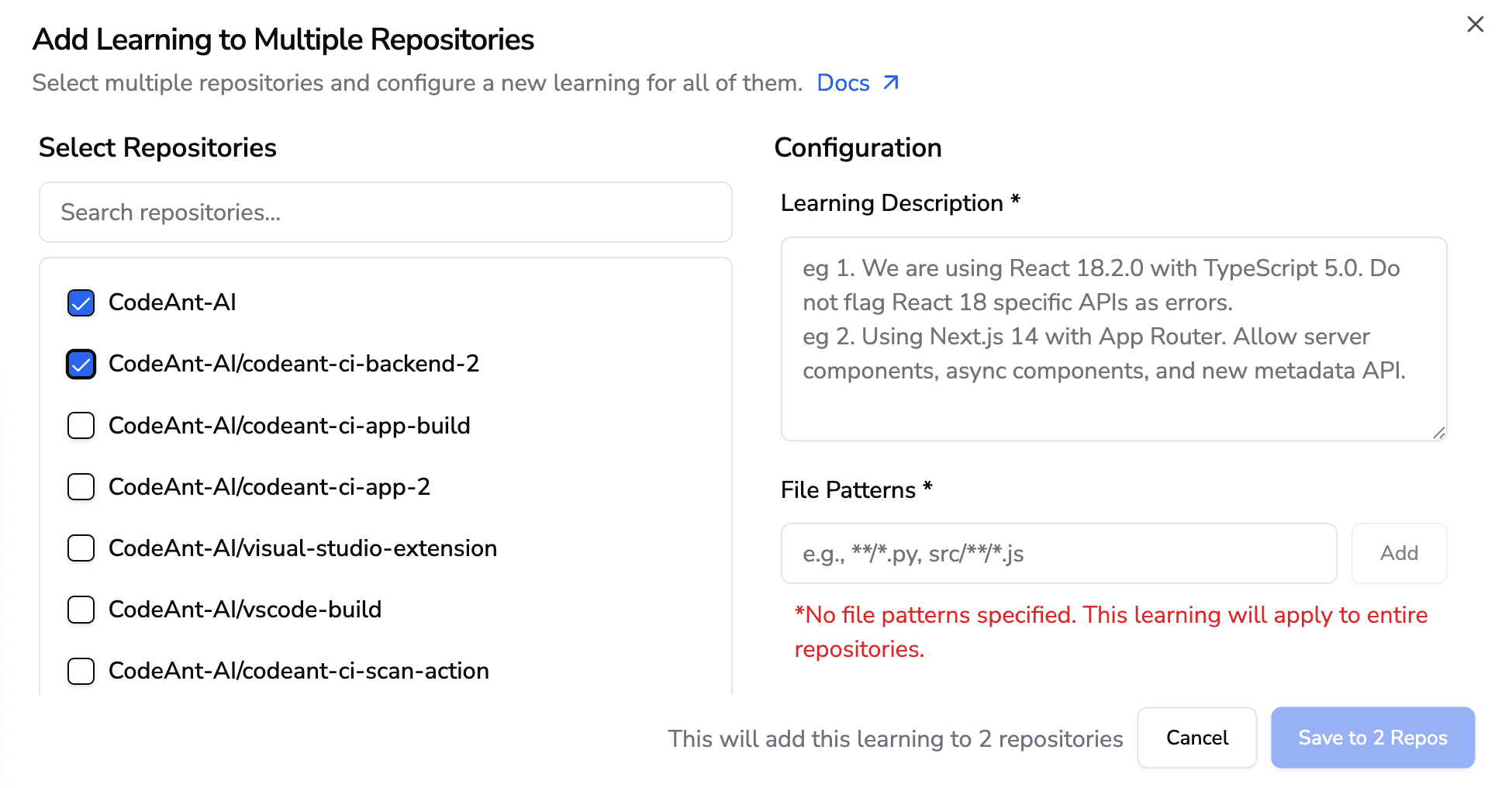Screen dimensions: 1512x788
Task: Select the CodeAnt-AI/vscode-build repository
Action: point(80,610)
